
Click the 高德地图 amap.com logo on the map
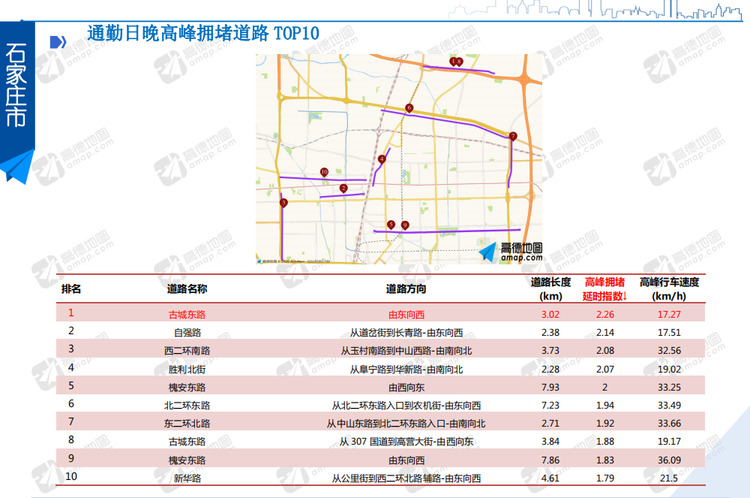tap(511, 252)
